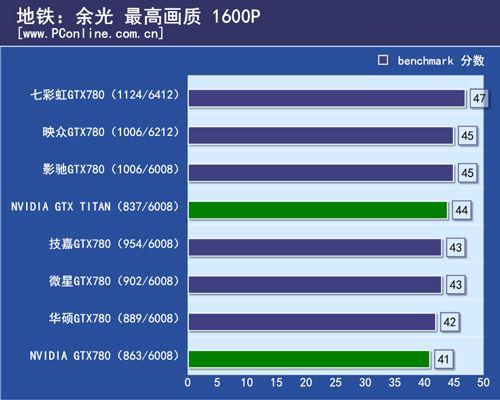Click the x-axis tick label 45

454,382
